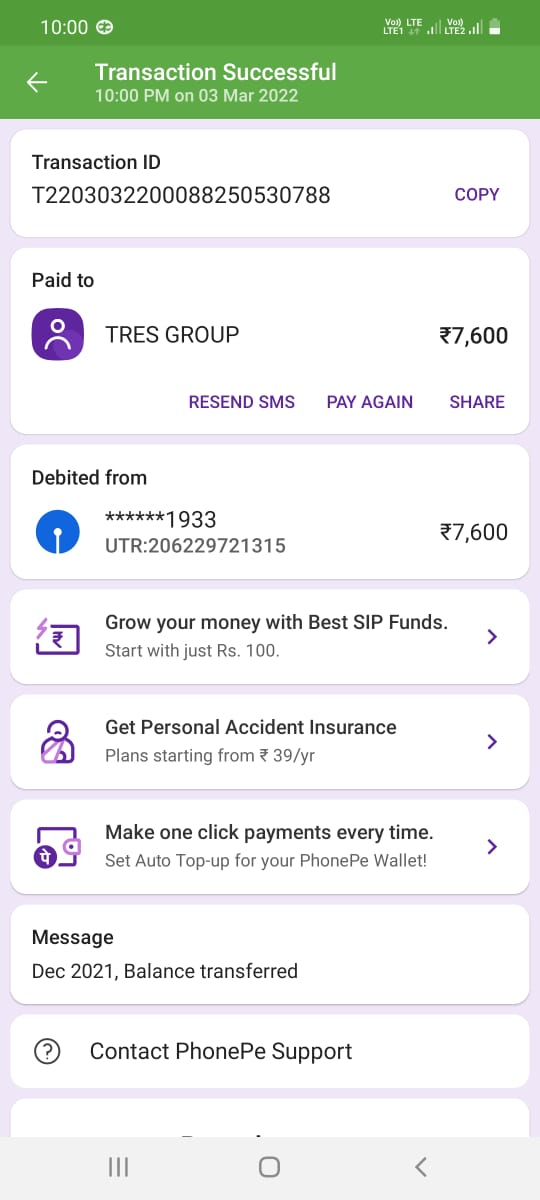Tap the TRES GROUP contact avatar icon

[58, 334]
